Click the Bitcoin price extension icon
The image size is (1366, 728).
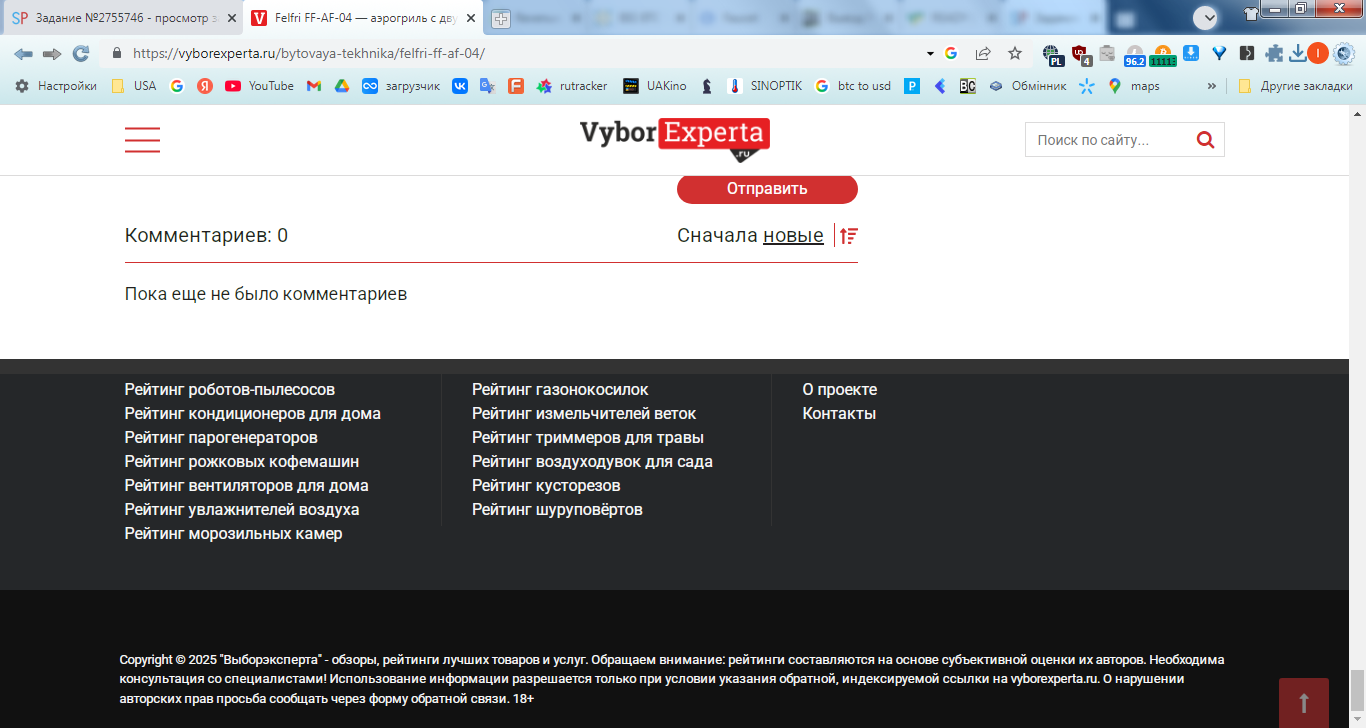1162,55
